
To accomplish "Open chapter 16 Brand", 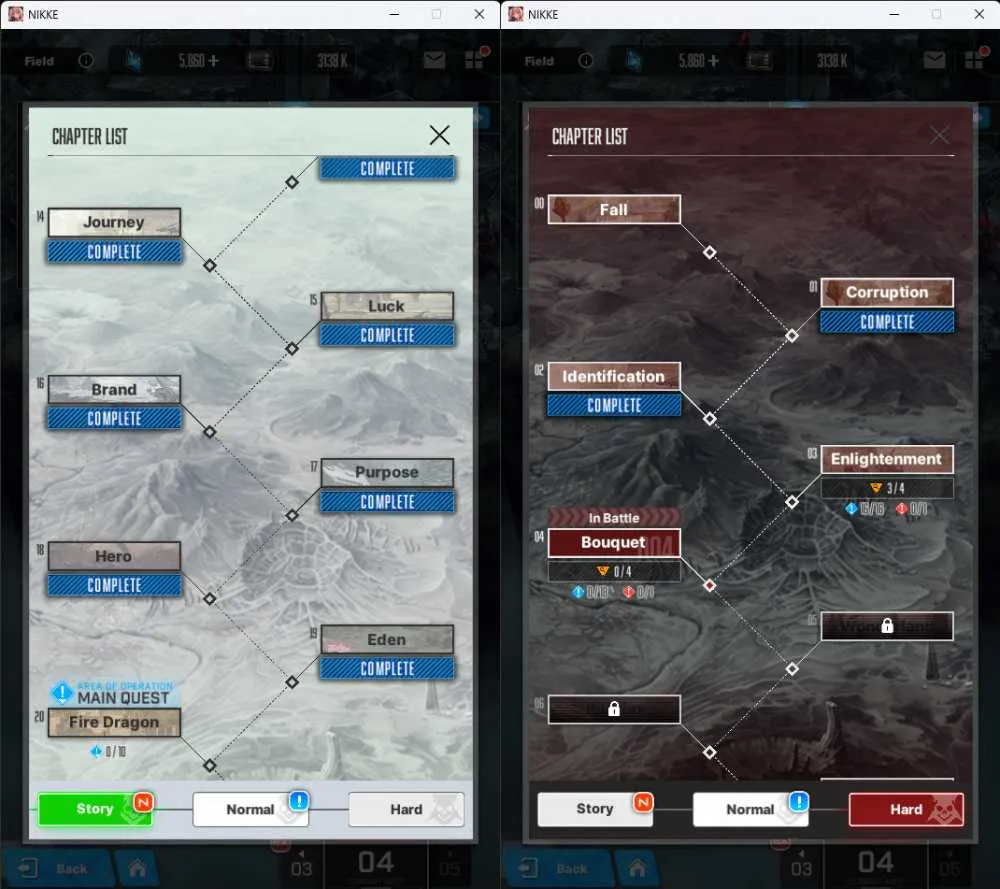I will tap(114, 390).
